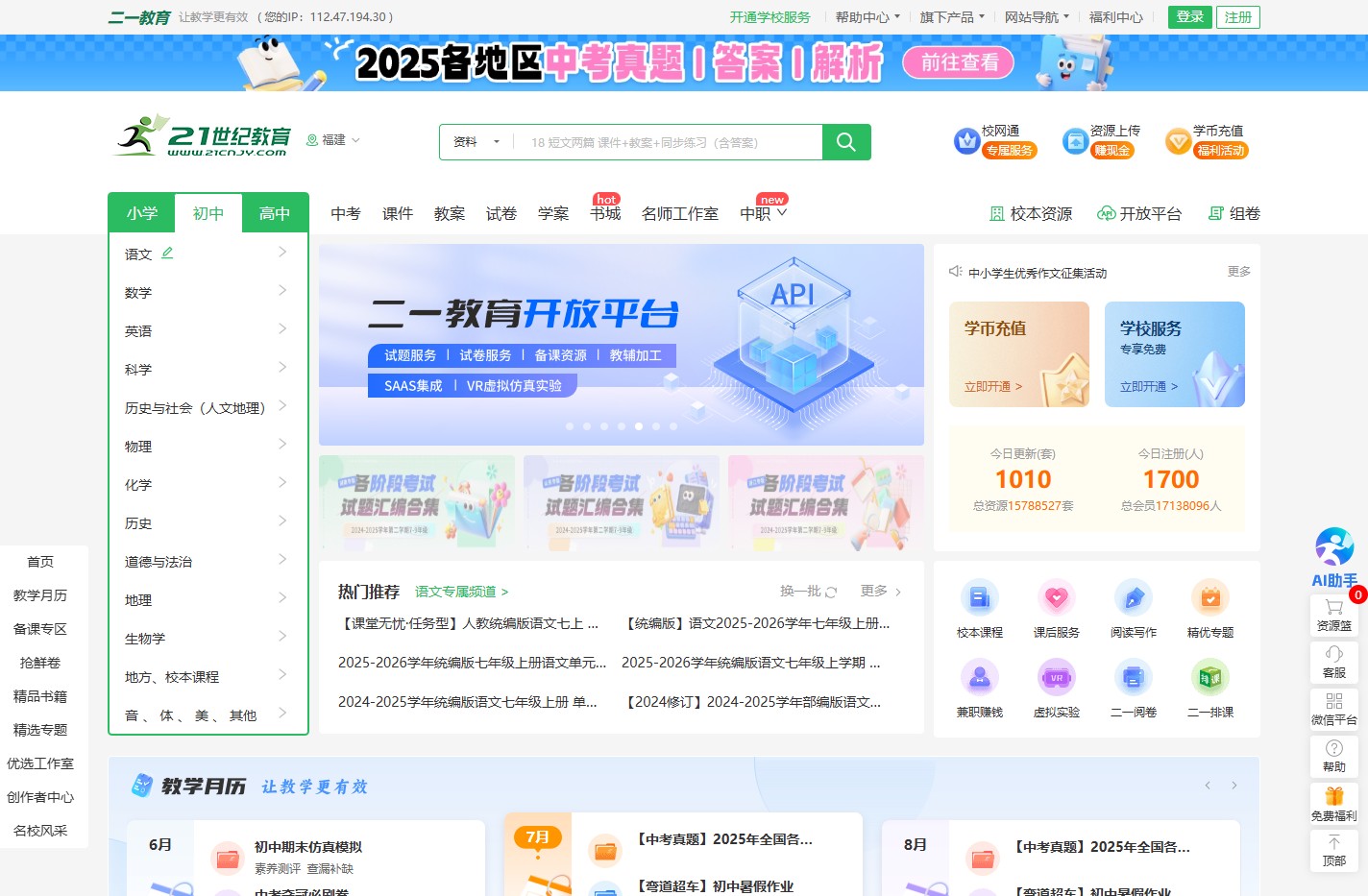This screenshot has height=896, width=1368.
Task: Open the first 各阶段考试试题汇编合集 thumbnail
Action: coord(417,502)
